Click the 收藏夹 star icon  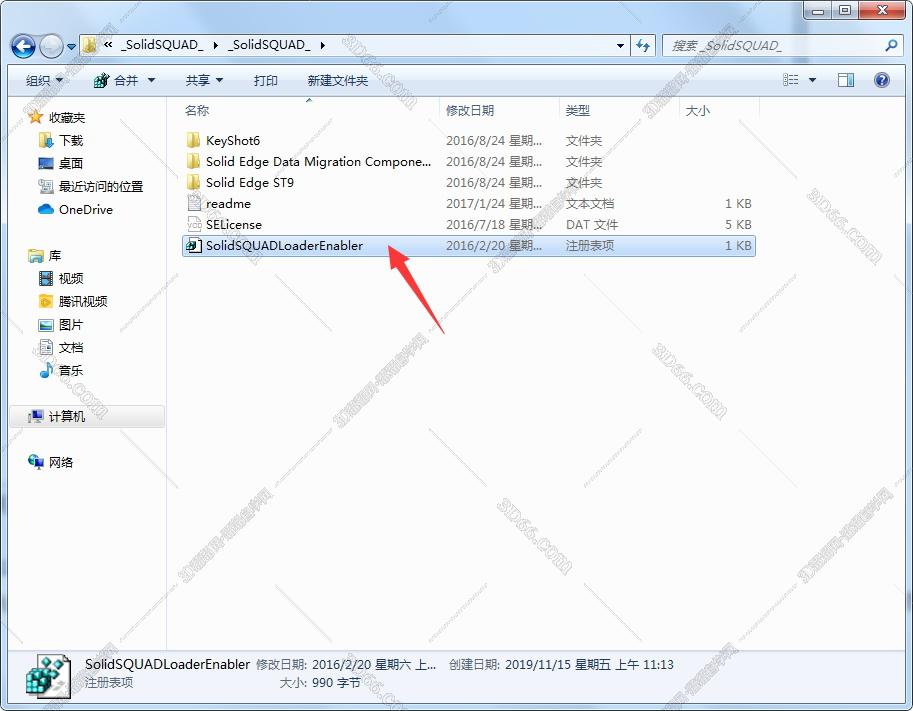click(x=36, y=117)
